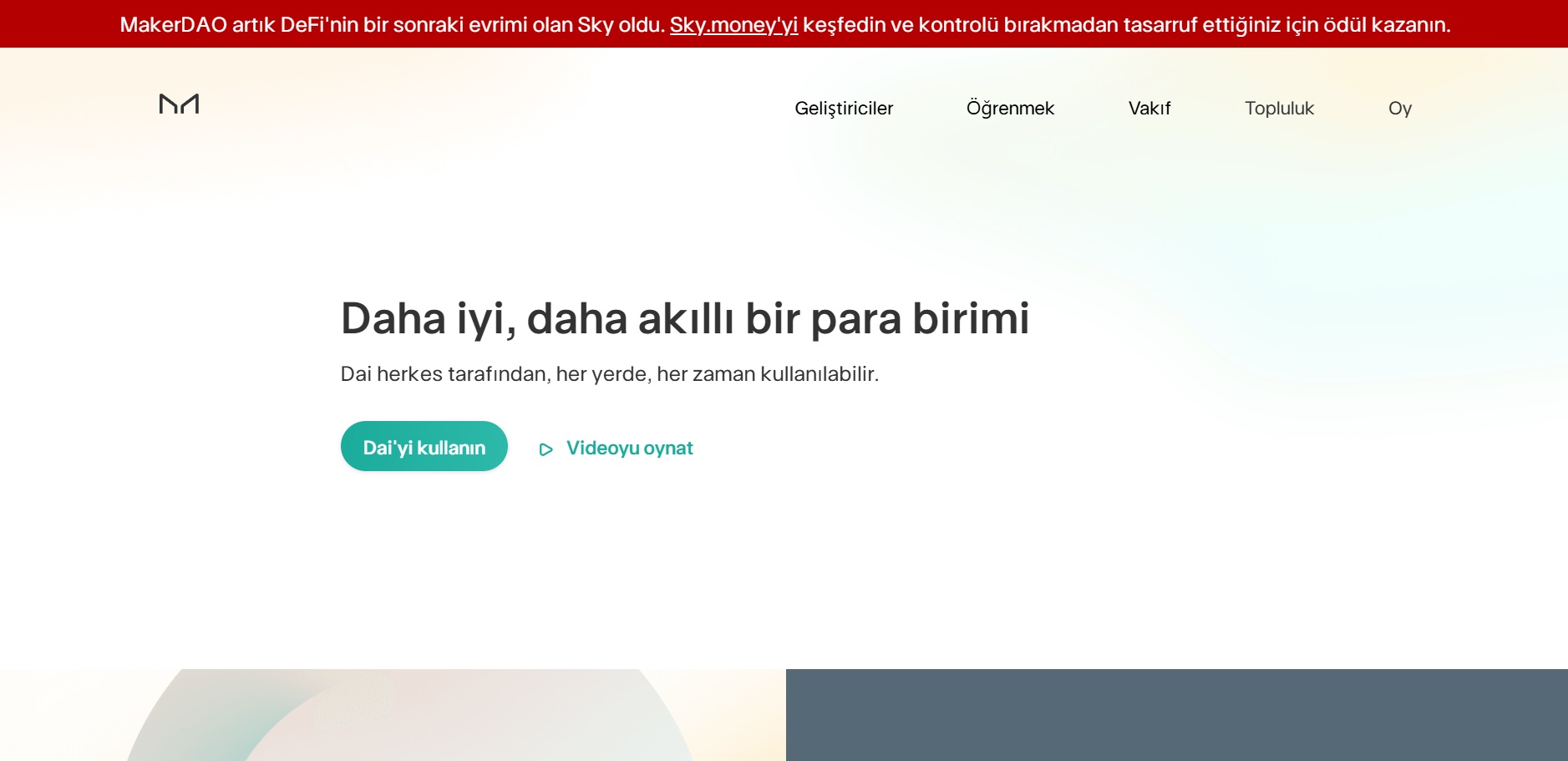Open the Geliştiriciler menu
This screenshot has height=761, width=1568.
[844, 109]
